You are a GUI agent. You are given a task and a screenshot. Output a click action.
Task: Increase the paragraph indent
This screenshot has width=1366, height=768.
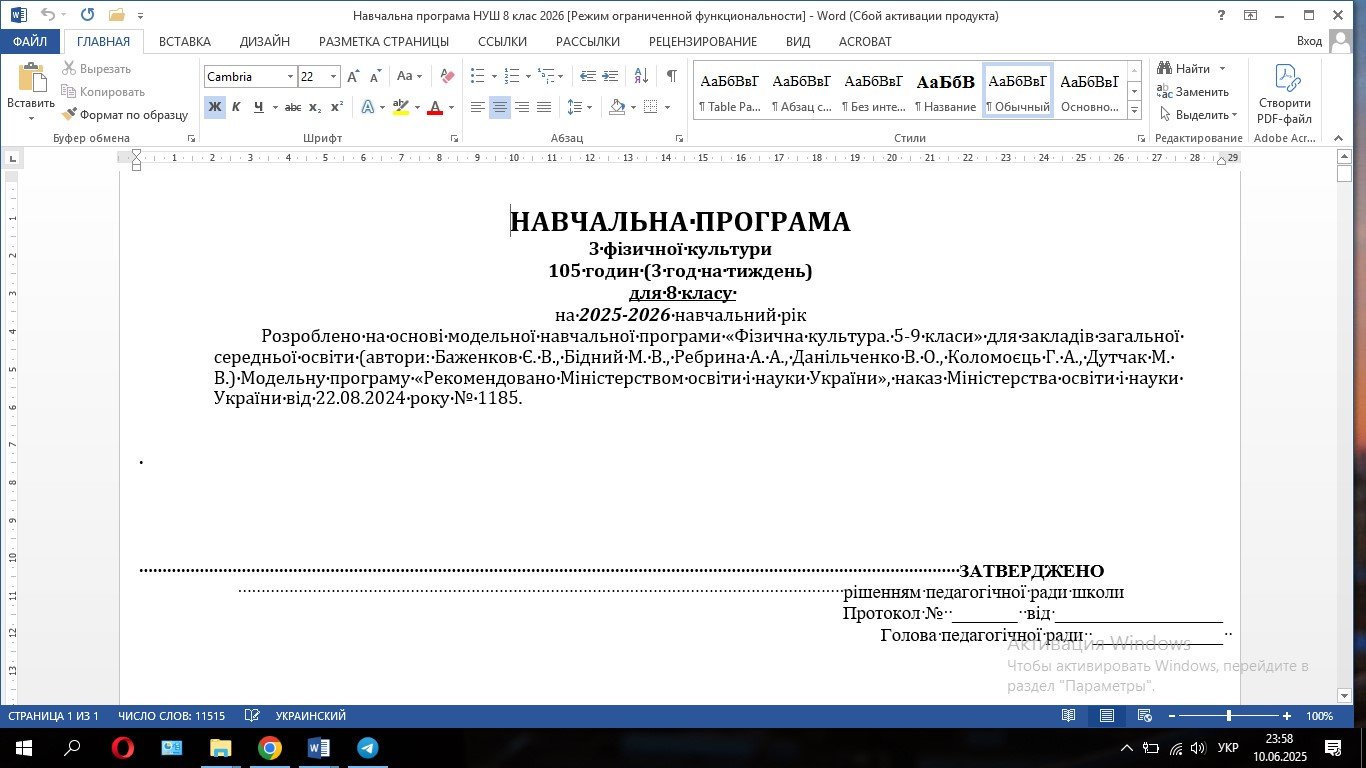point(610,76)
